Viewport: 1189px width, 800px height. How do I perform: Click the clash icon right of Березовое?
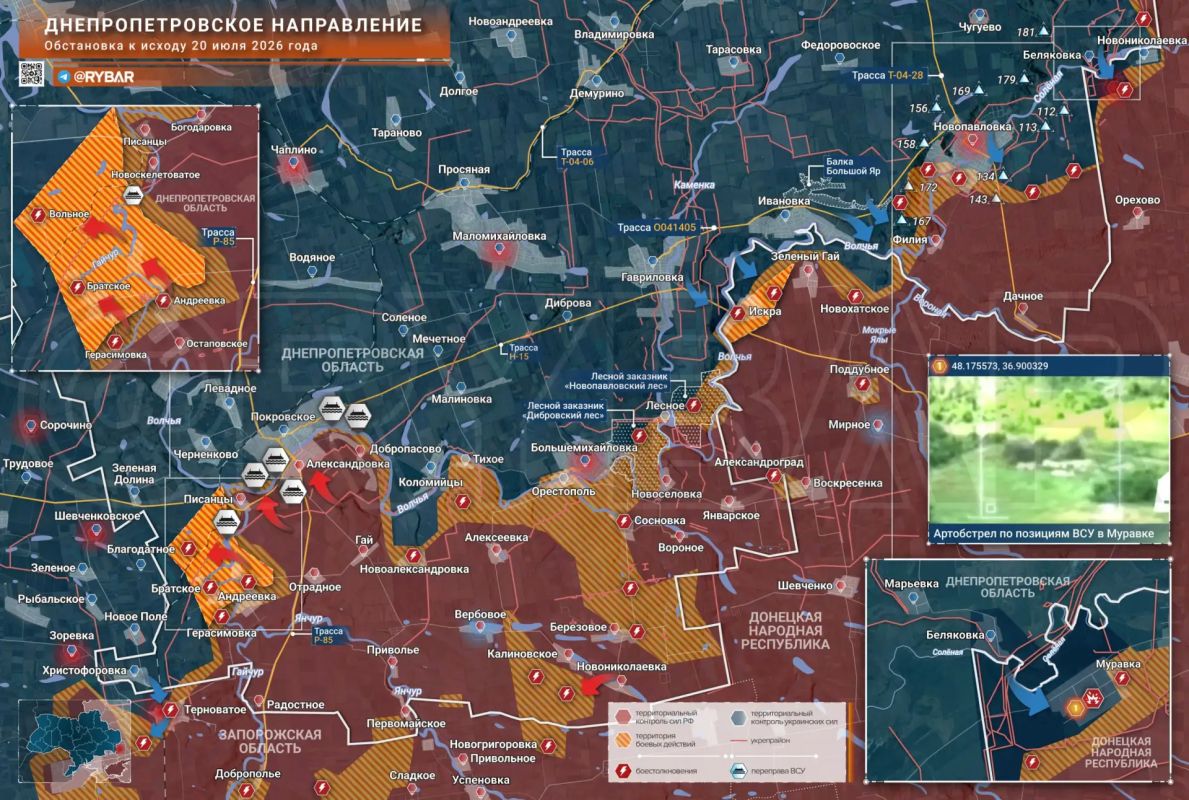coord(636,630)
